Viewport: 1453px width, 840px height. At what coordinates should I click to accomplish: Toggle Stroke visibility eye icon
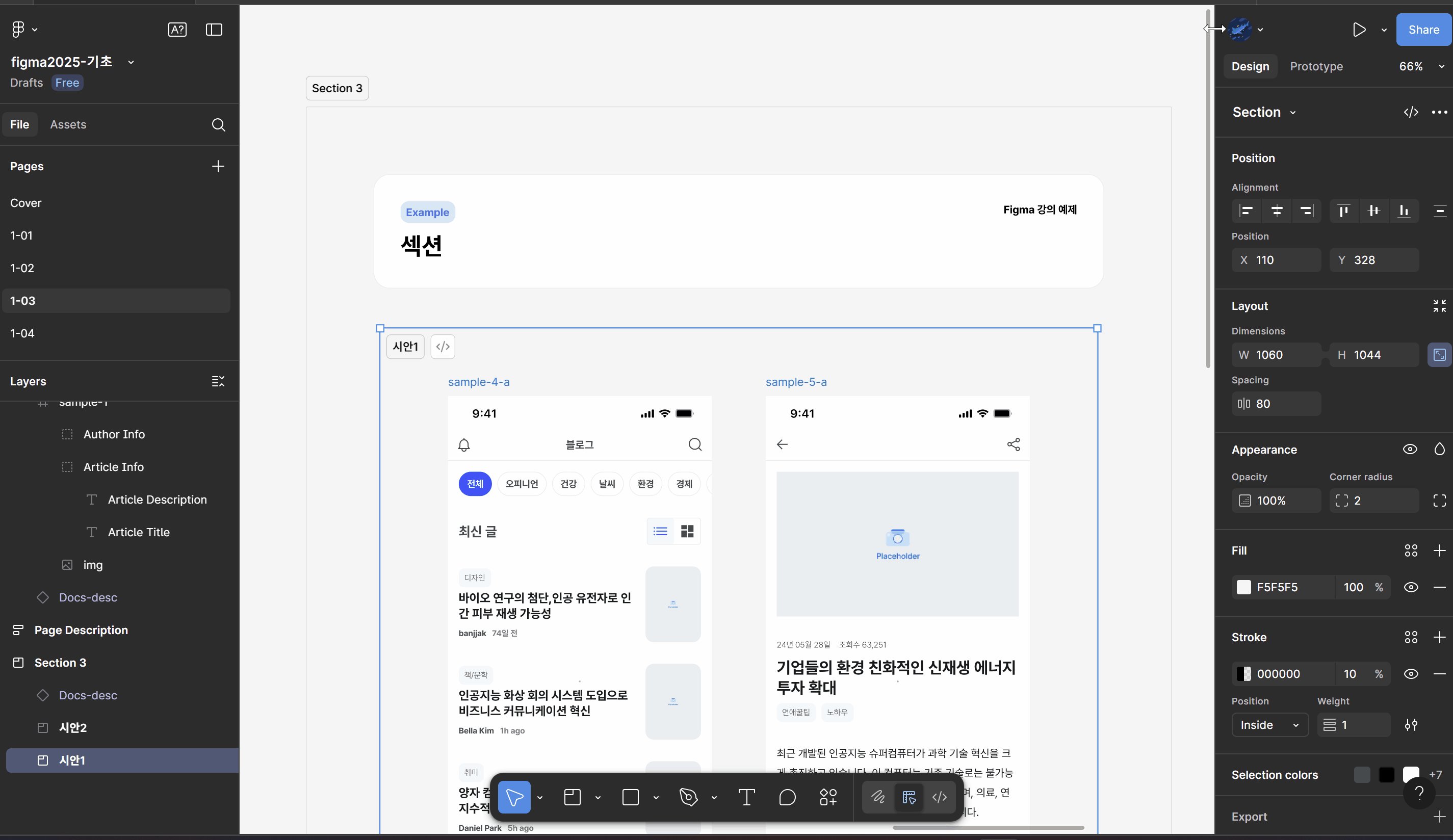1410,674
